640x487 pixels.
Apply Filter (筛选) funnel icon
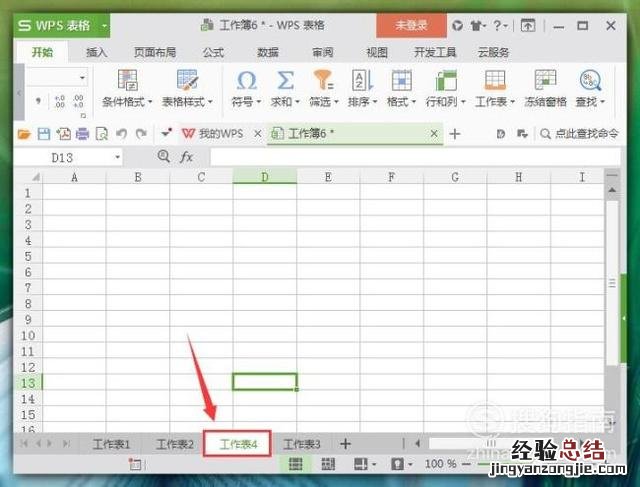coord(323,80)
